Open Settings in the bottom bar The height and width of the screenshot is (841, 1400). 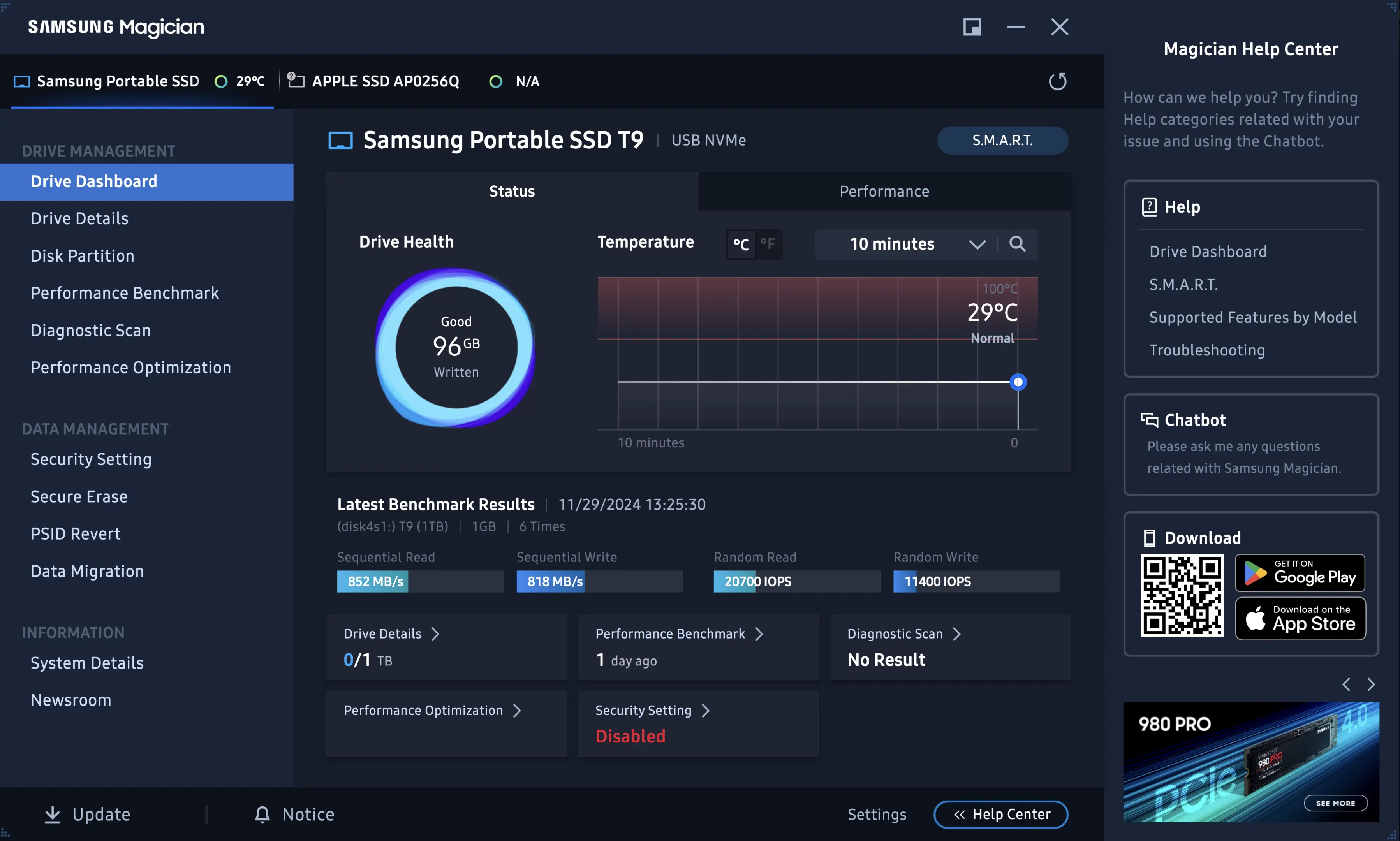click(877, 815)
